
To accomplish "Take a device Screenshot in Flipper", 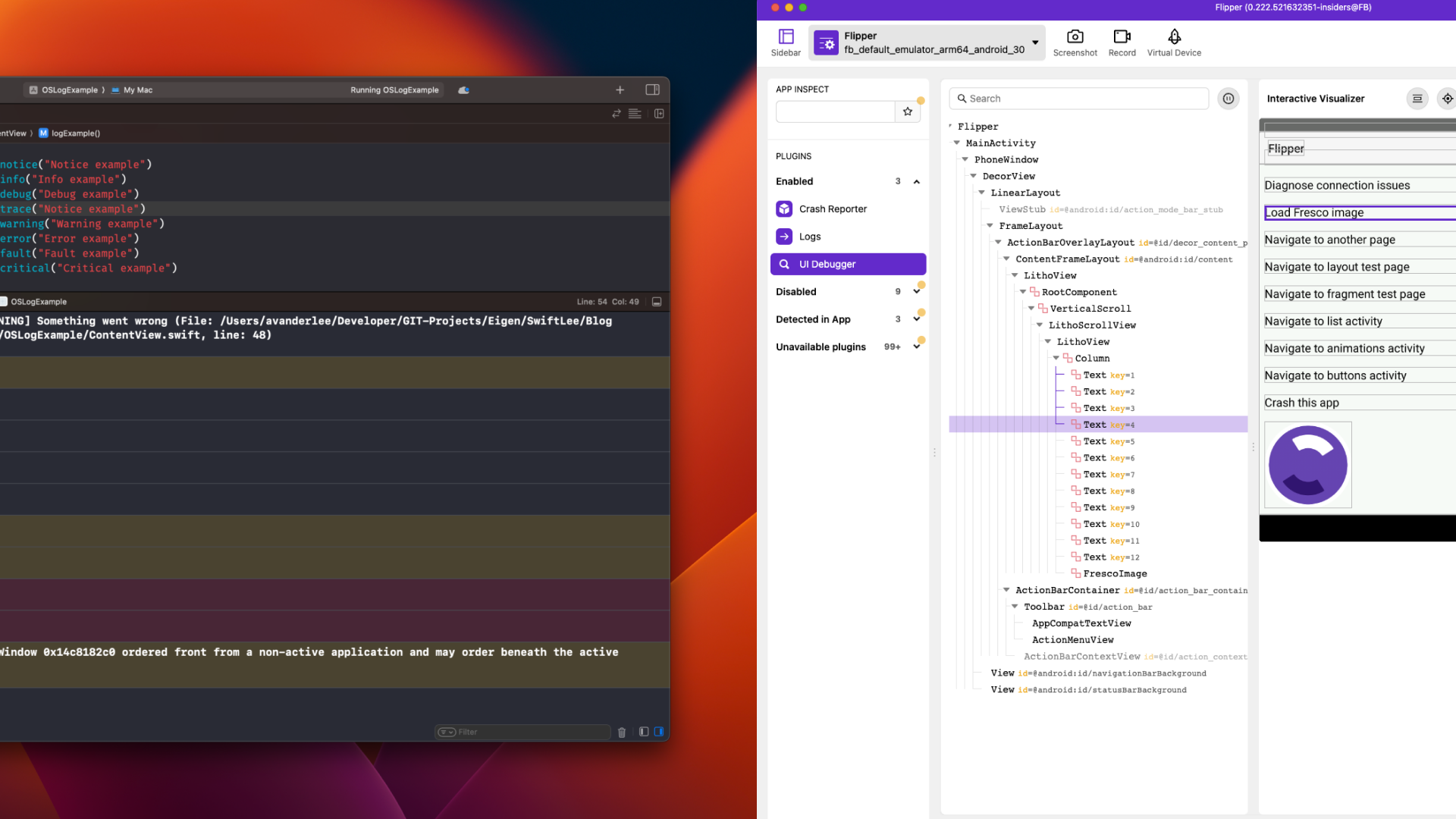I will 1075,42.
